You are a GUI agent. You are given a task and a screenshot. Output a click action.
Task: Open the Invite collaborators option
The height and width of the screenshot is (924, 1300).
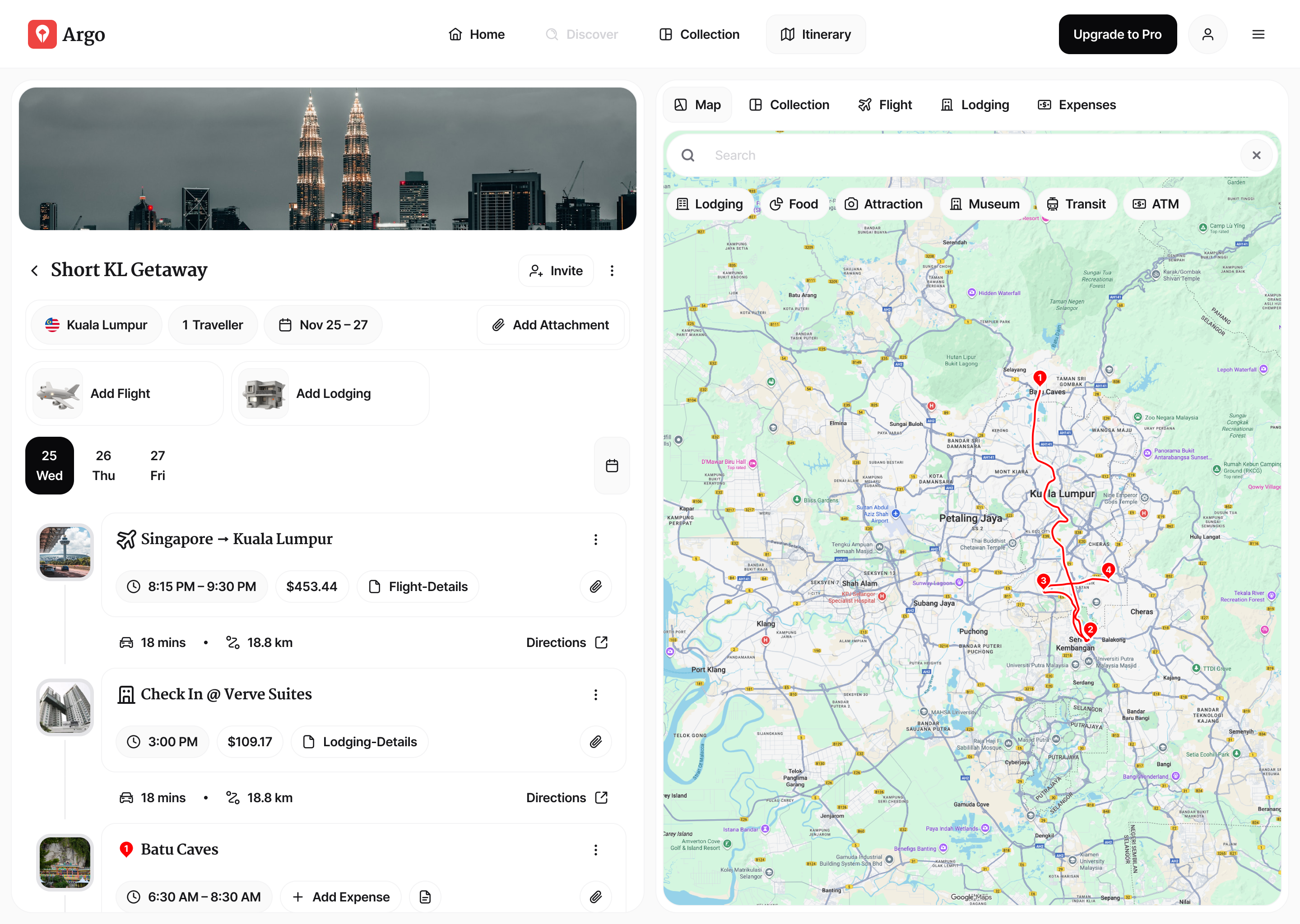(x=556, y=270)
